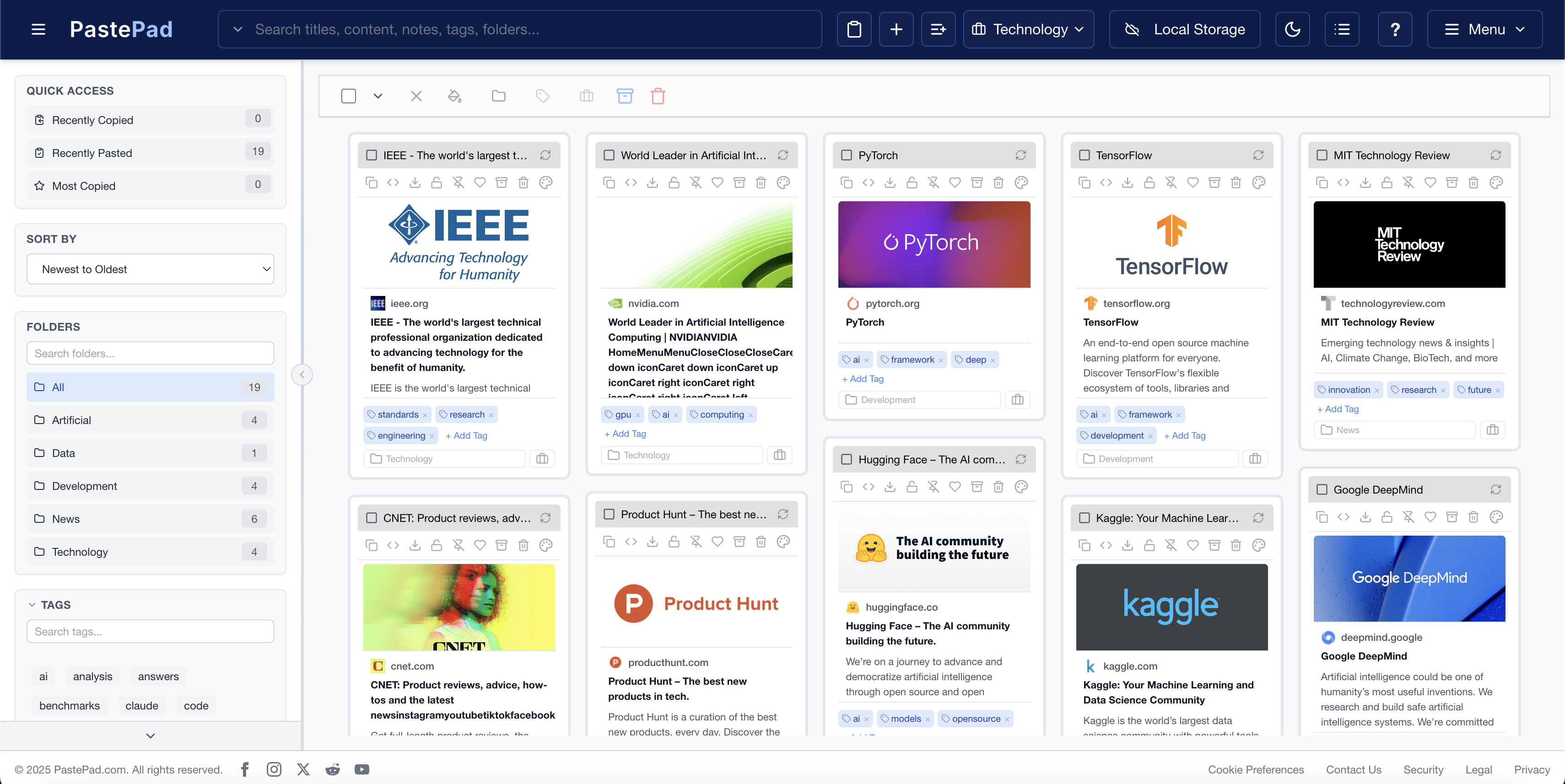Click the YouTube icon in footer
1565x784 pixels.
[362, 769]
